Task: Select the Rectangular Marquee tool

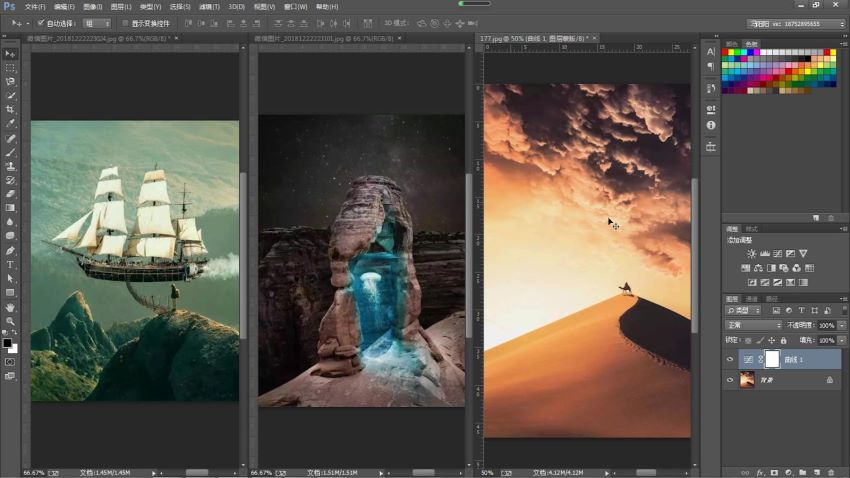Action: pos(10,68)
